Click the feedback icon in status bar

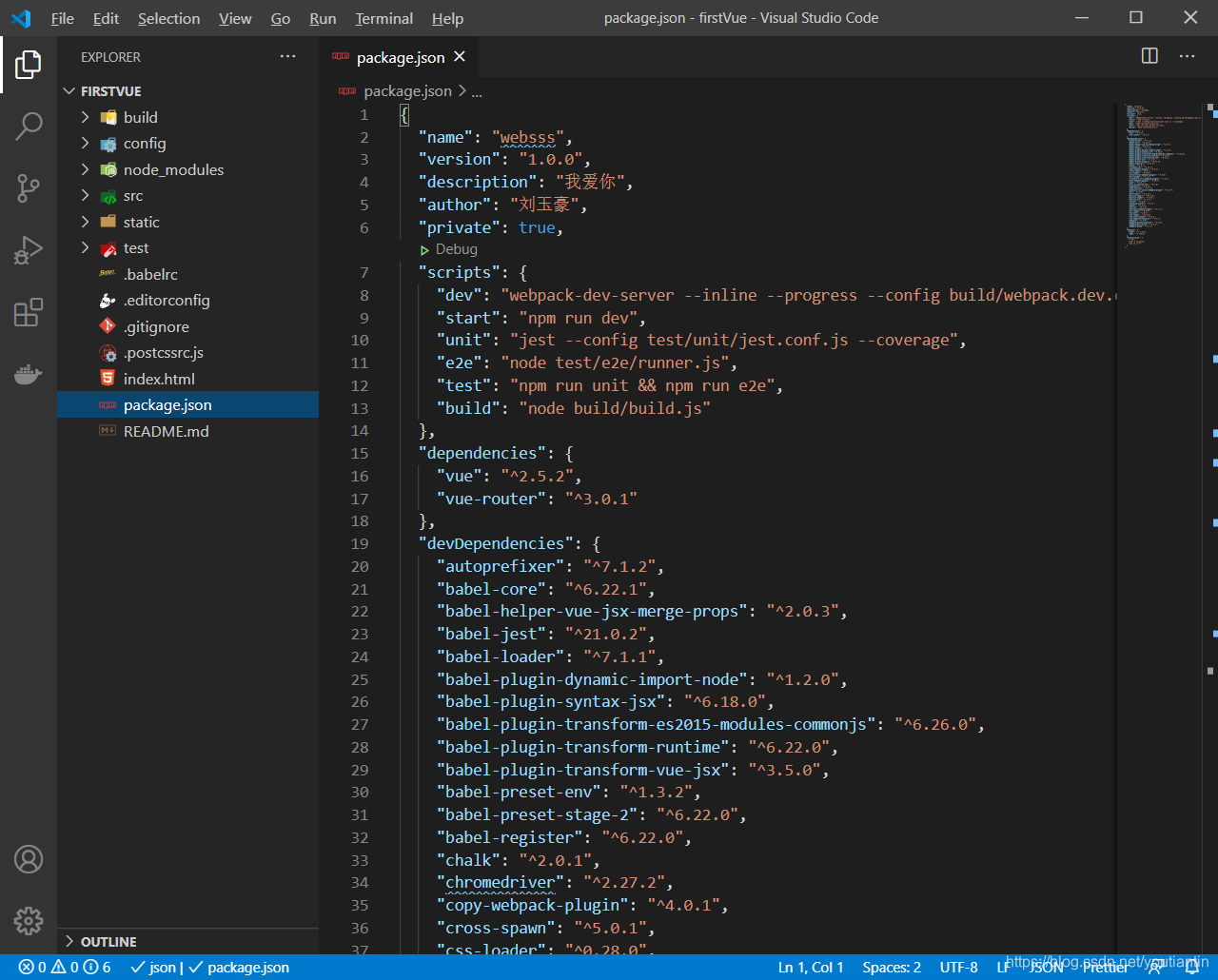pyautogui.click(x=1158, y=968)
